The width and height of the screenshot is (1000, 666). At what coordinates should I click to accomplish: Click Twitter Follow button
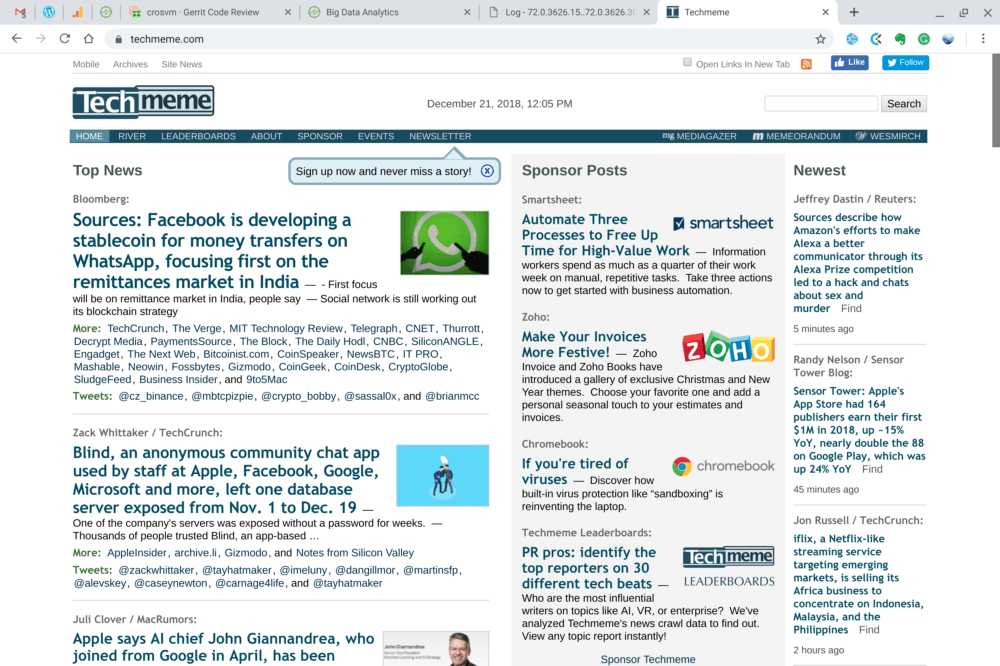(x=905, y=63)
